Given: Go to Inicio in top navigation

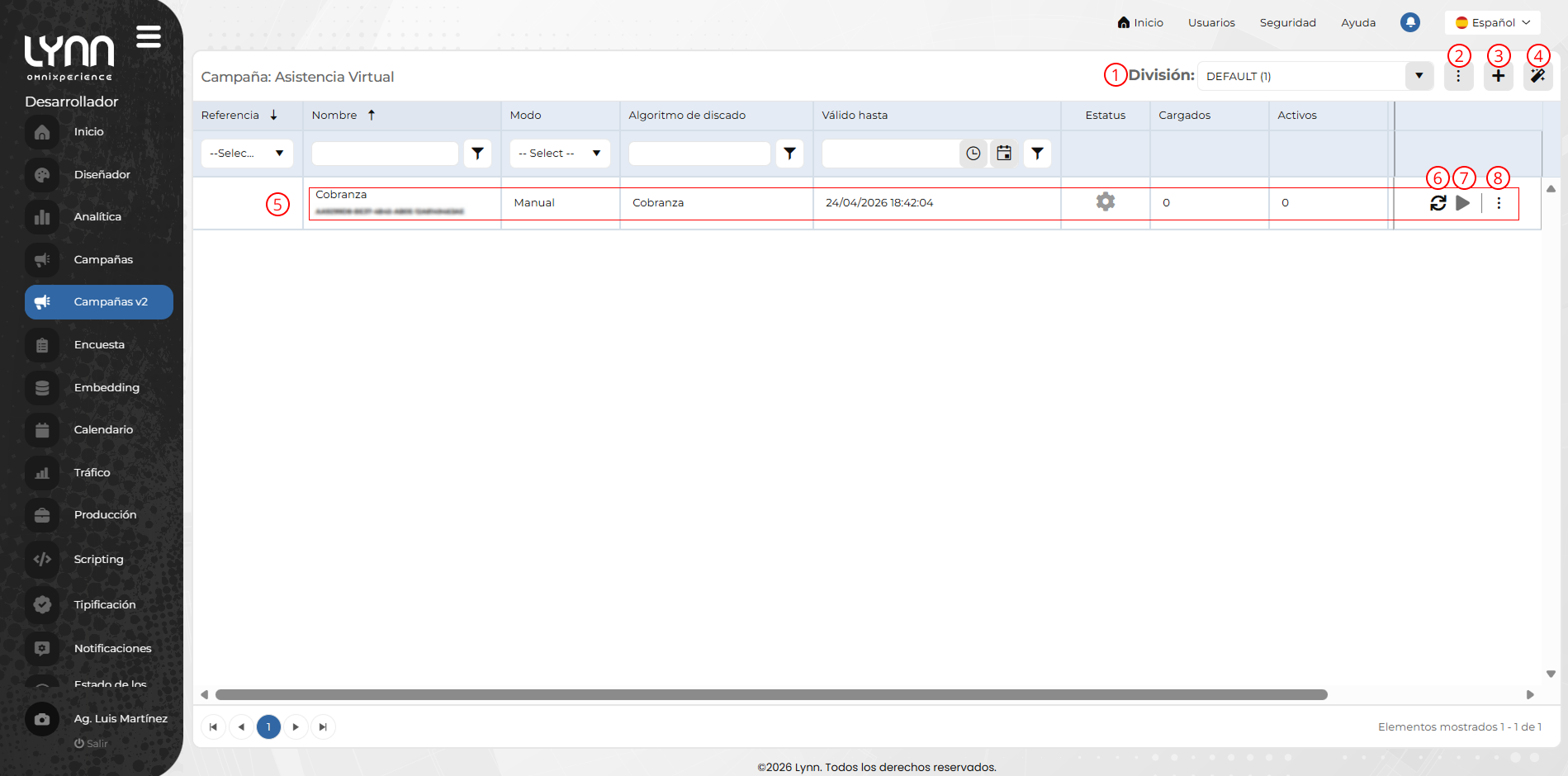Looking at the screenshot, I should 1140,22.
